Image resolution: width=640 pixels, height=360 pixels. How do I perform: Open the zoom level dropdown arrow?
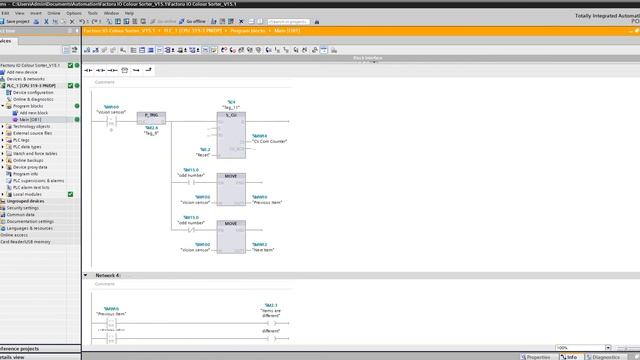(x=608, y=348)
